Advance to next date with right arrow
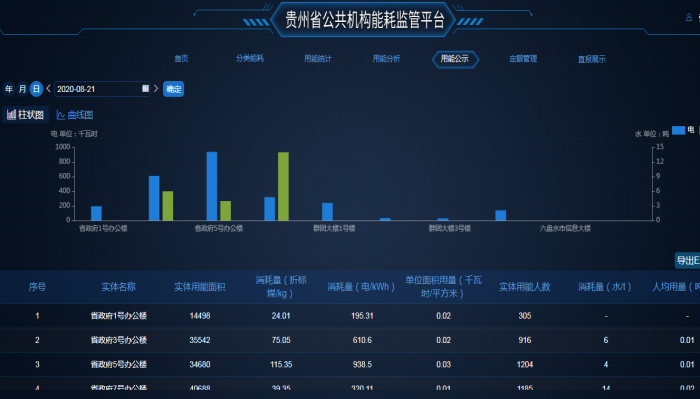 pos(156,88)
